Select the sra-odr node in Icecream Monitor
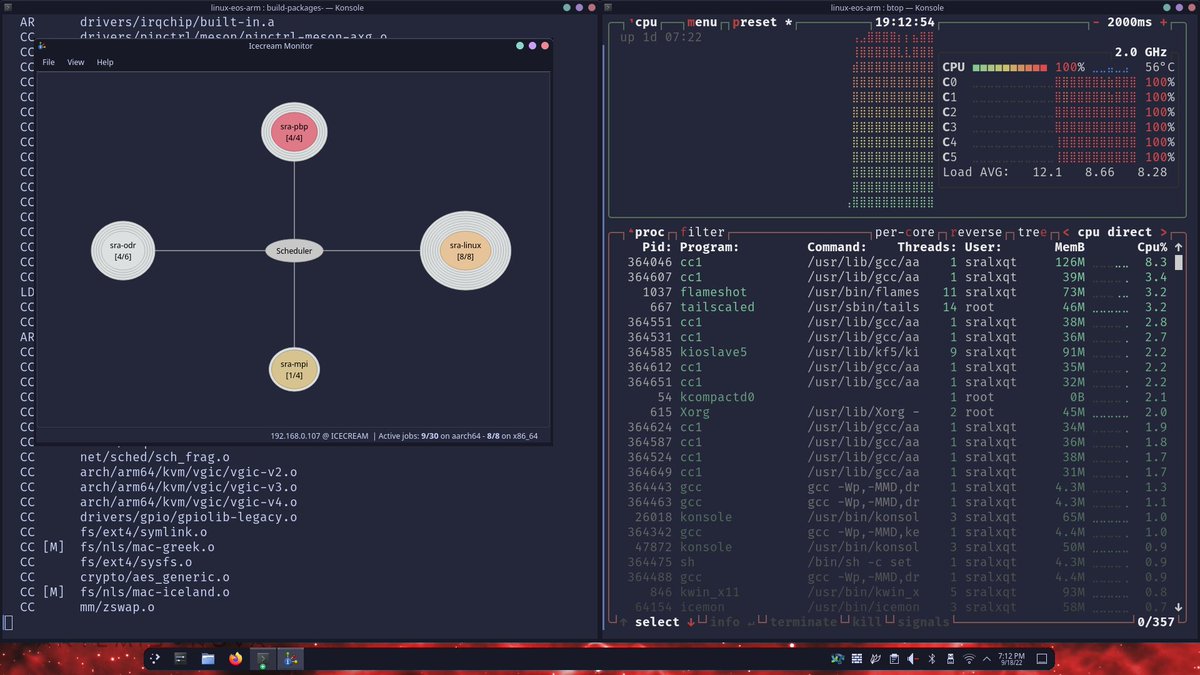 click(x=124, y=250)
